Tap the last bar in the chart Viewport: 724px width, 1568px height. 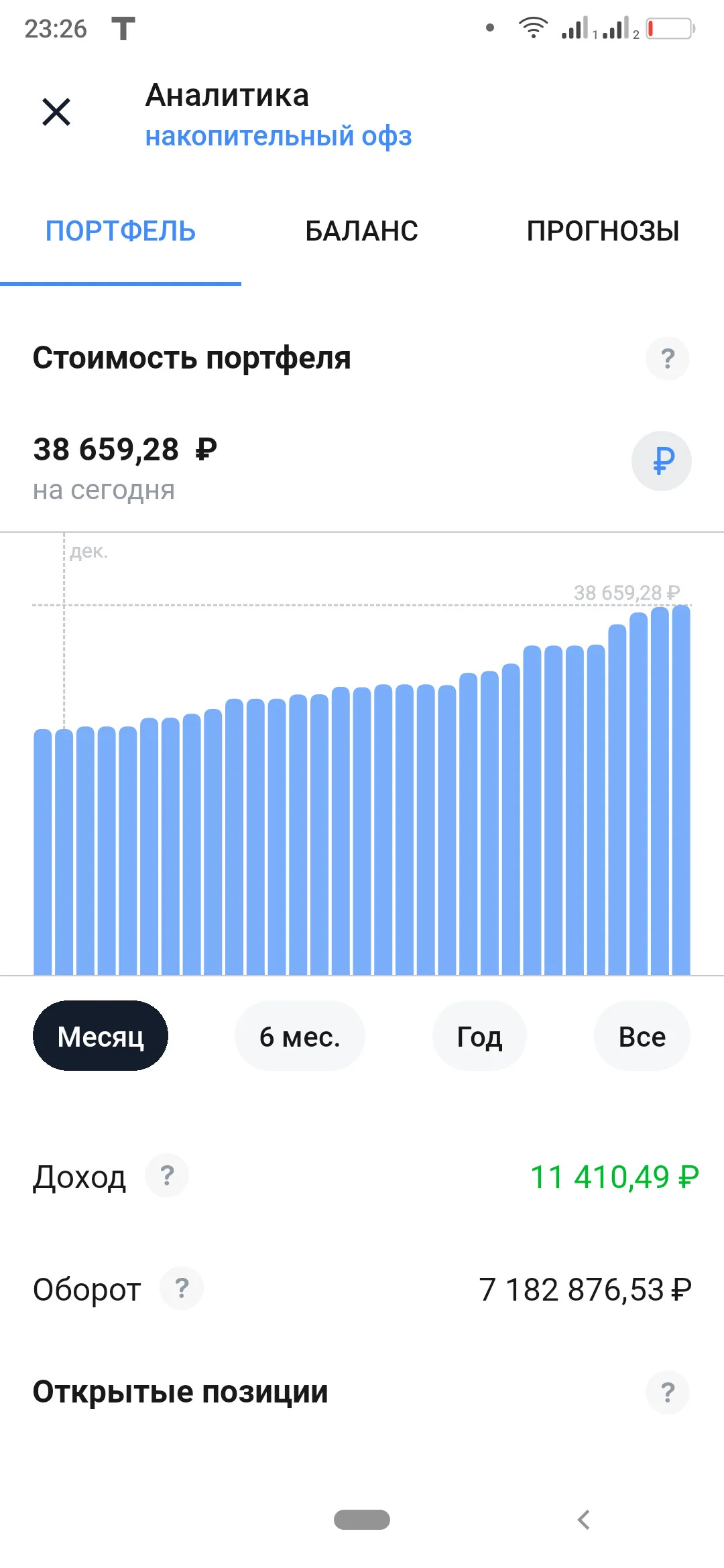pyautogui.click(x=681, y=789)
